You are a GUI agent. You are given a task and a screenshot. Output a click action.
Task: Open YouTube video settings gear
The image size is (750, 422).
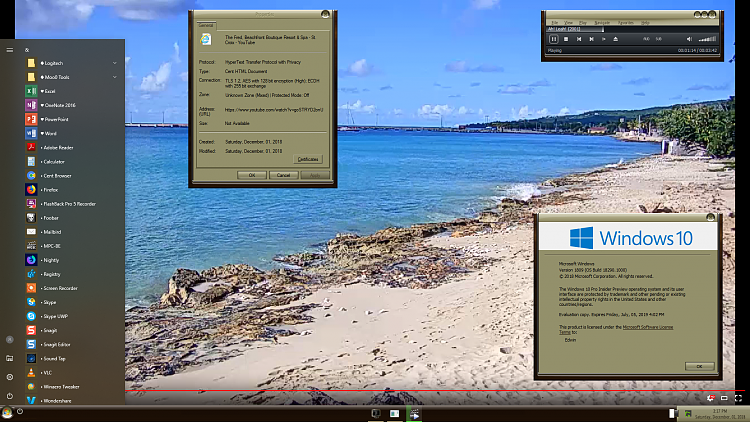[711, 398]
